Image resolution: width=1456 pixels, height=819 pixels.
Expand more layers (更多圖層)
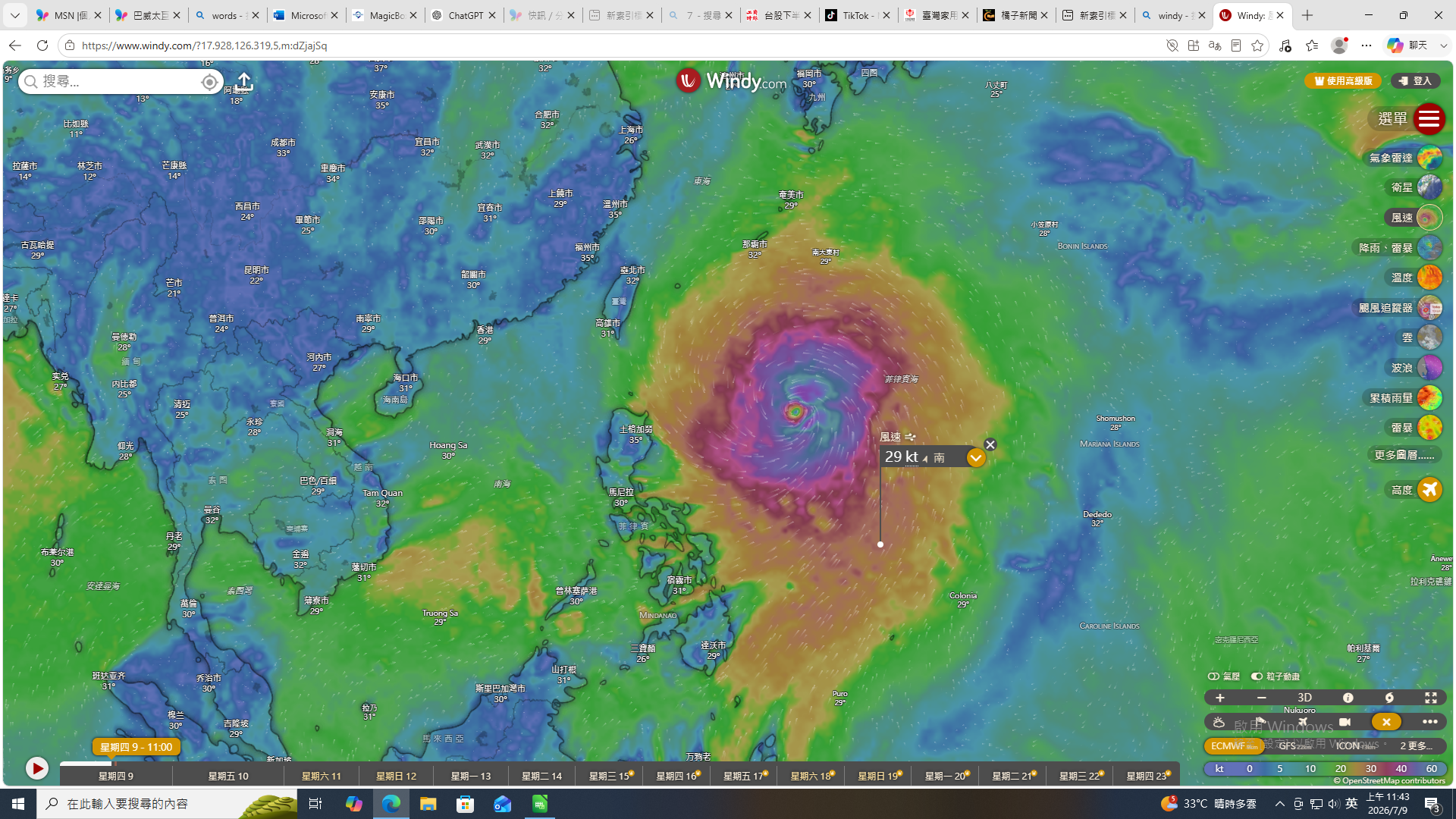coord(1404,455)
